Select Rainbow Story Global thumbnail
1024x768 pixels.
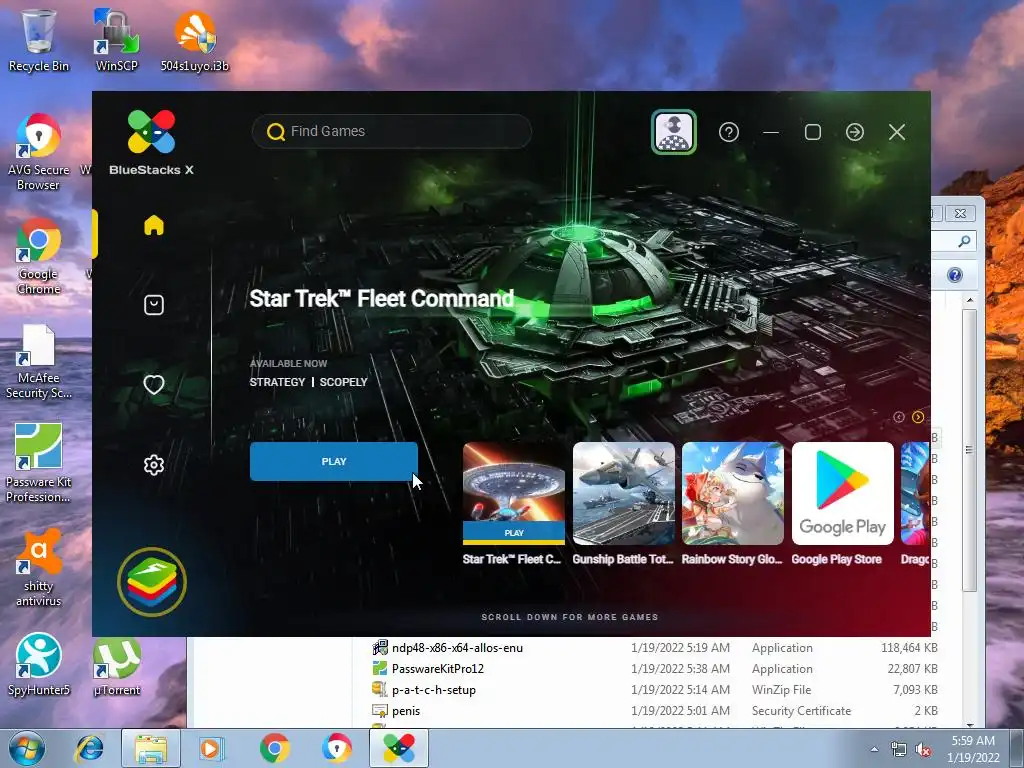tap(733, 493)
